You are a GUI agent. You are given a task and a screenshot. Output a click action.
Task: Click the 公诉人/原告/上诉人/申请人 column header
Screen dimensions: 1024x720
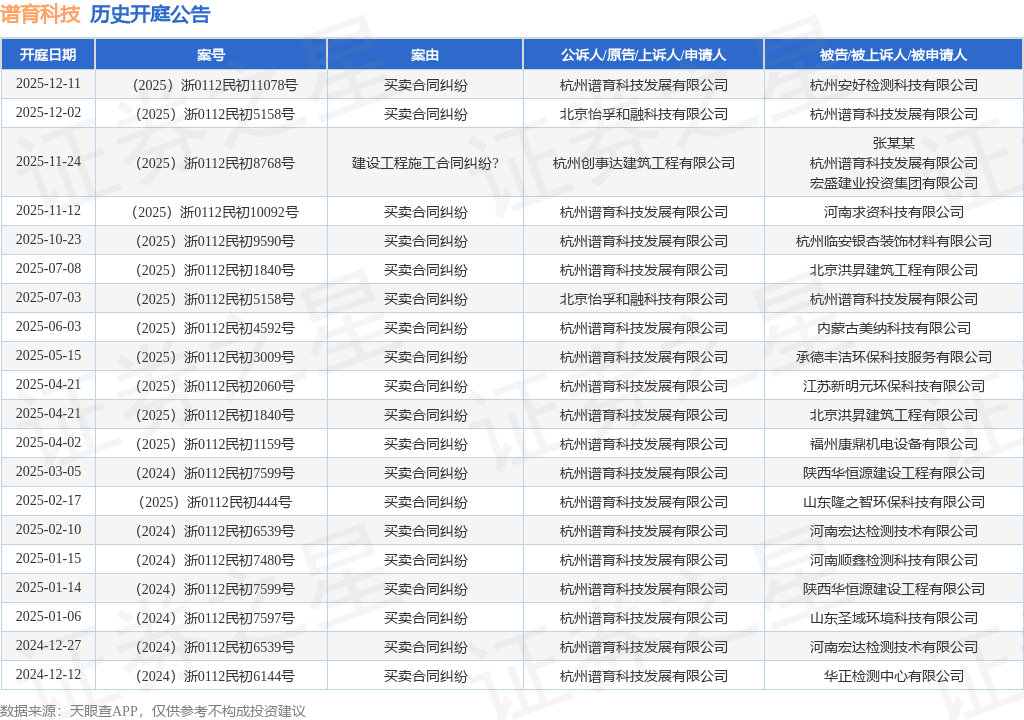[x=643, y=55]
